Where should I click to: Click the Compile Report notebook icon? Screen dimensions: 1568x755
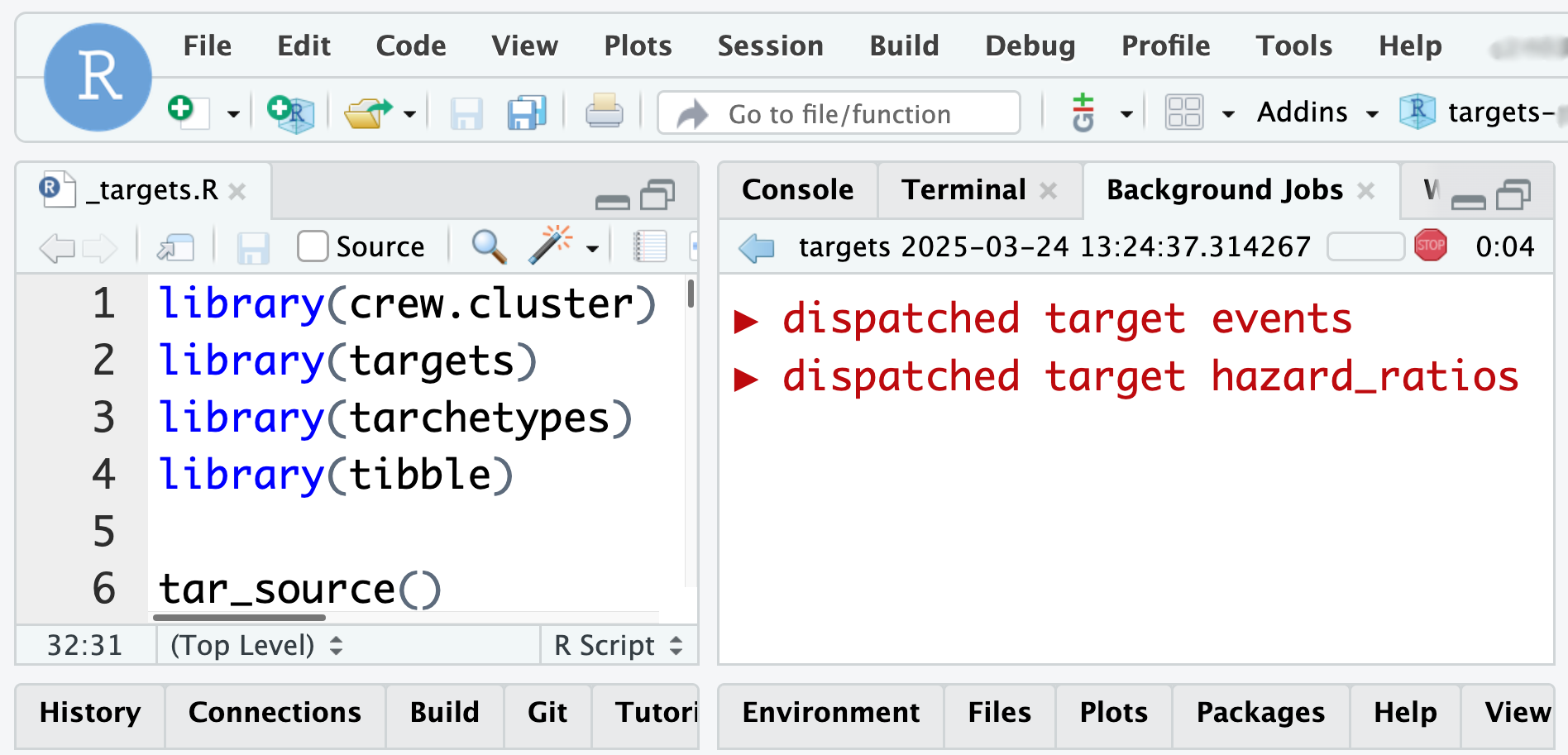(650, 246)
